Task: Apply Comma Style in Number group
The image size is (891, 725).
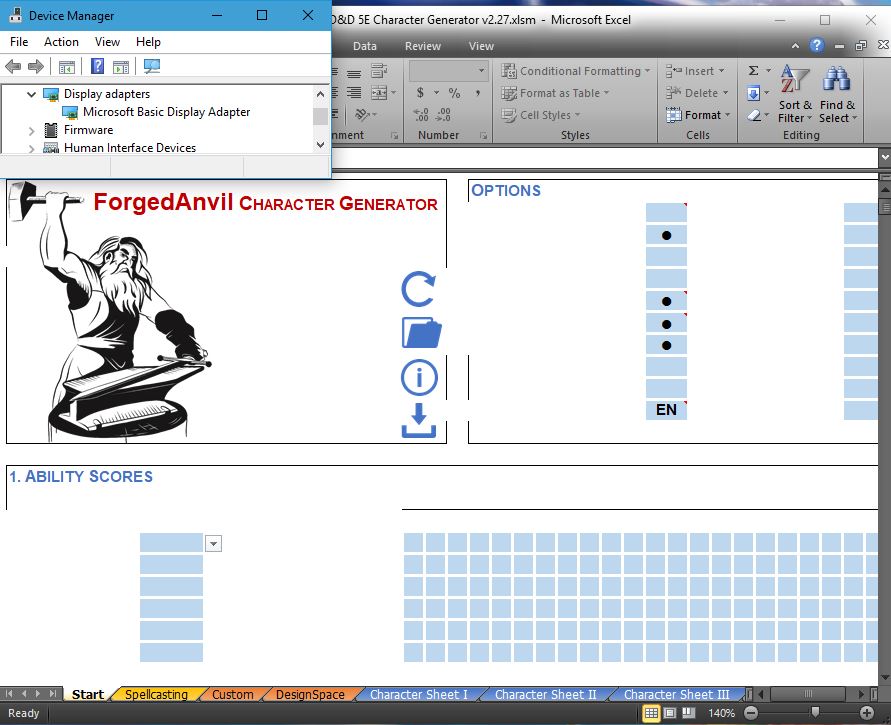Action: click(478, 93)
